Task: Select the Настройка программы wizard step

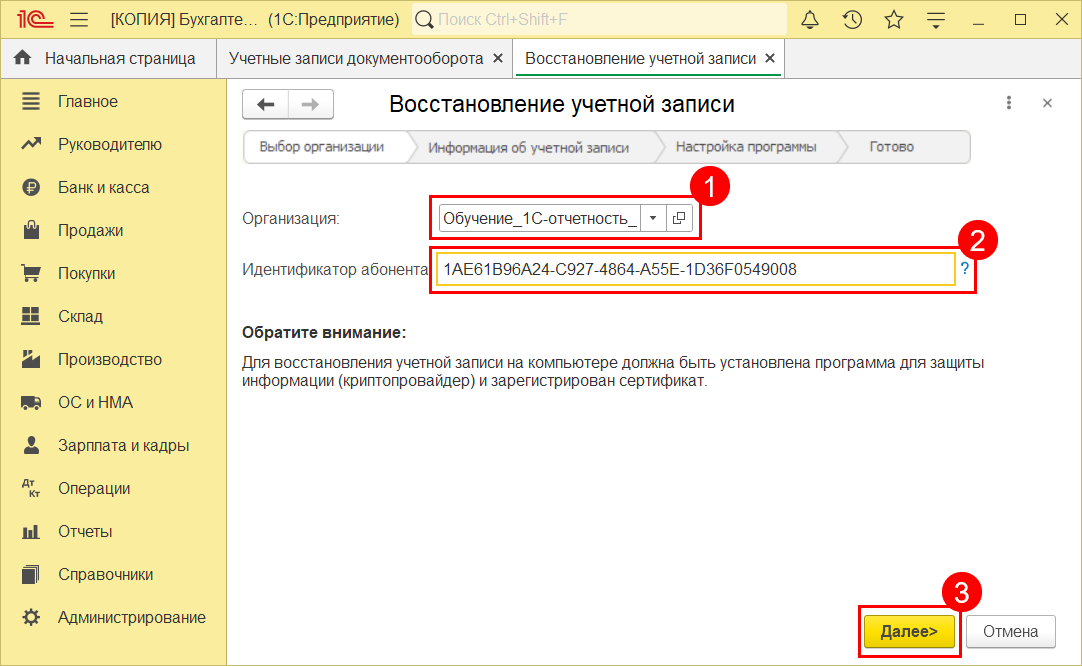Action: pyautogui.click(x=746, y=147)
